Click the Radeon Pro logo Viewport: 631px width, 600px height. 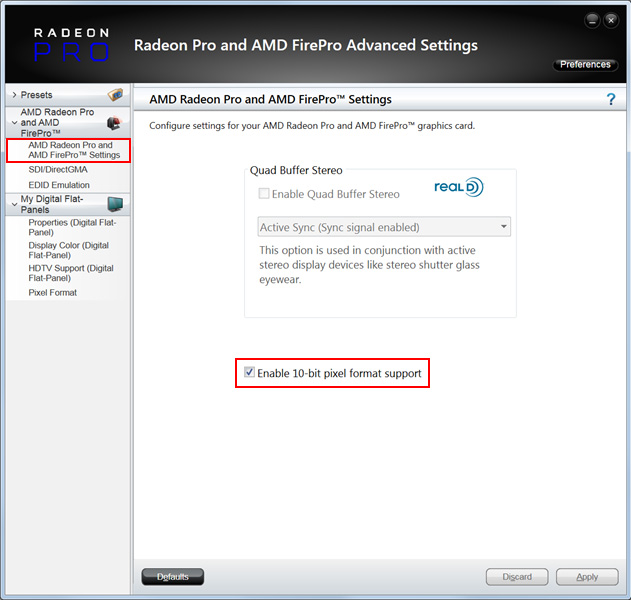tap(71, 44)
